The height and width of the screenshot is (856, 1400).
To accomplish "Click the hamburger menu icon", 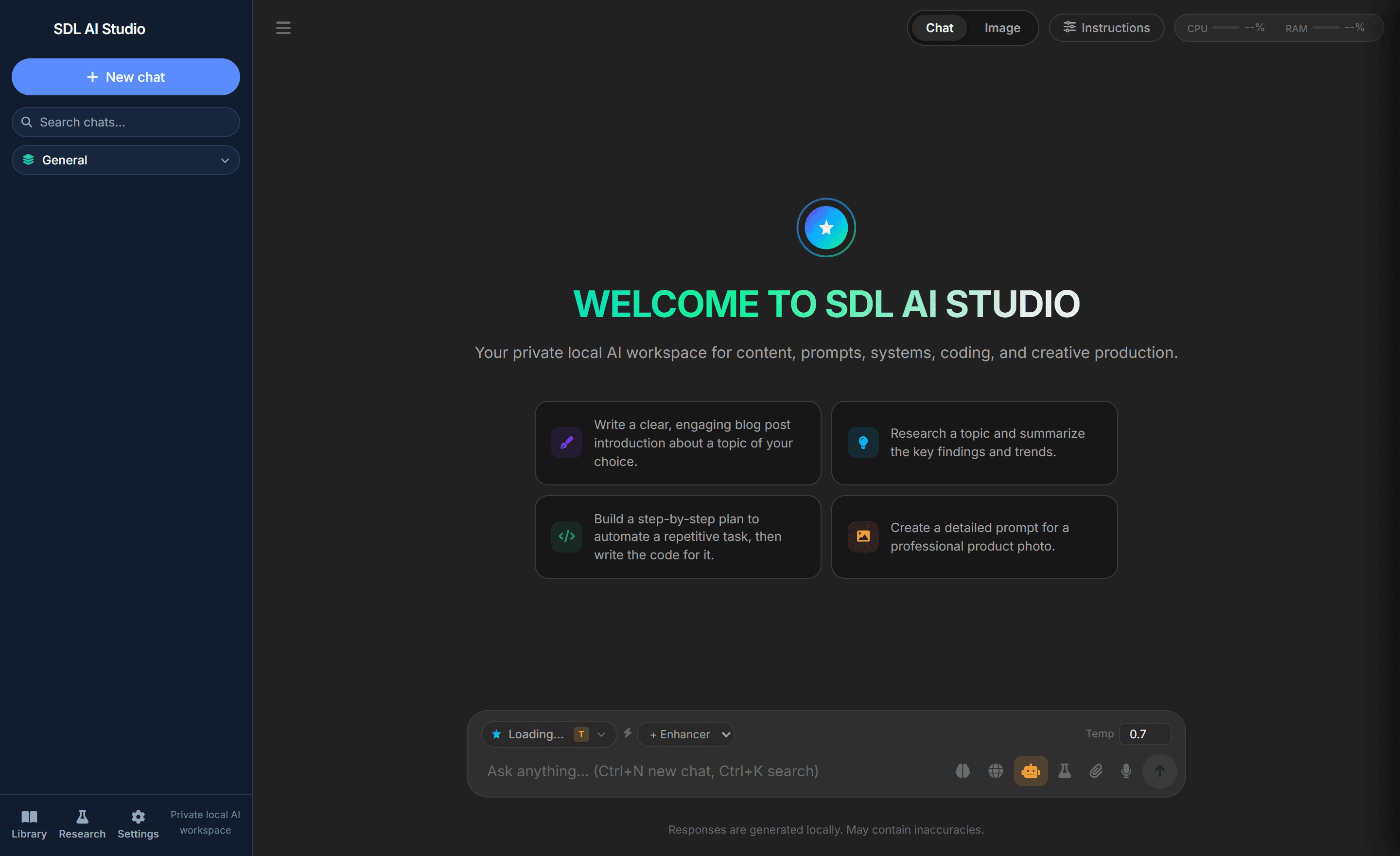I will coord(283,28).
